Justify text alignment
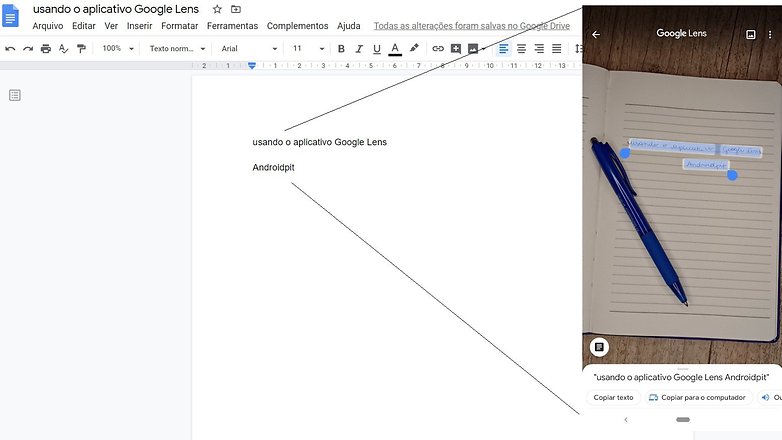This screenshot has height=440, width=782. click(x=557, y=48)
